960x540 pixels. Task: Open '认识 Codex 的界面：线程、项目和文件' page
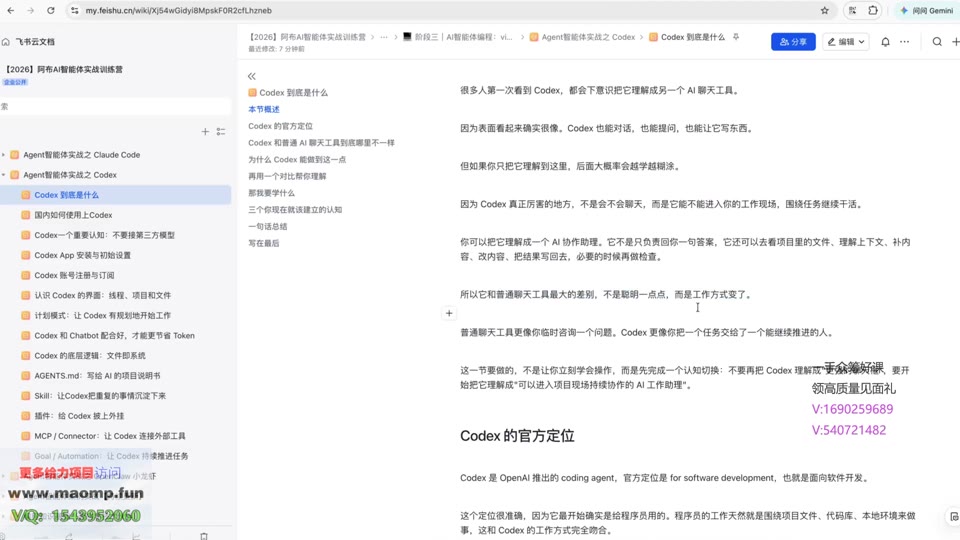[102, 295]
